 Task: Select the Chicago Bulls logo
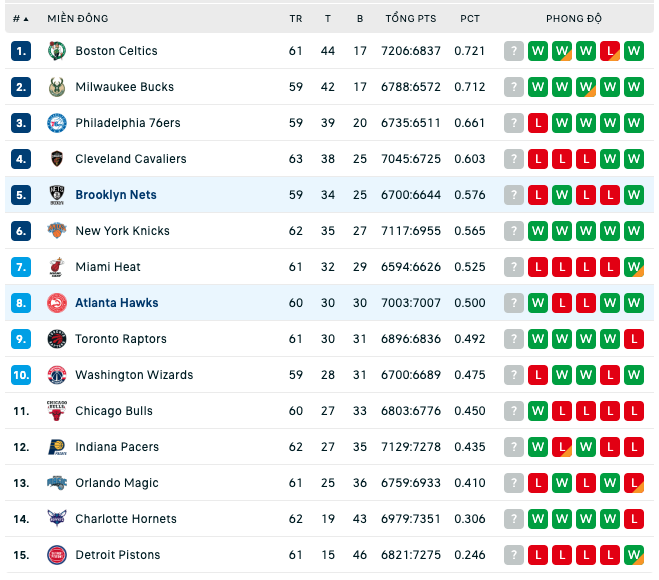(x=57, y=411)
